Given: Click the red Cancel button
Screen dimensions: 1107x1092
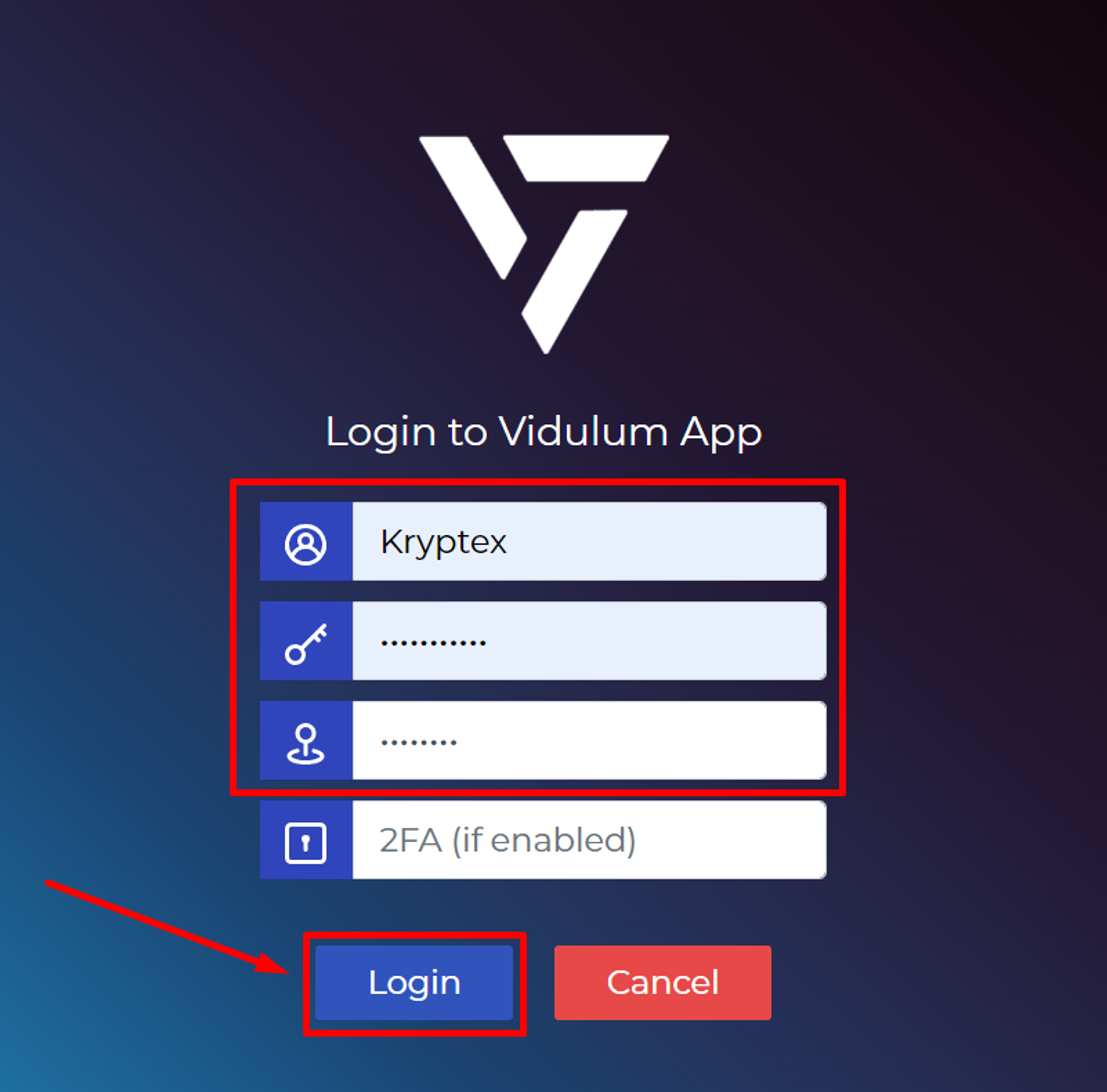Looking at the screenshot, I should pyautogui.click(x=663, y=983).
